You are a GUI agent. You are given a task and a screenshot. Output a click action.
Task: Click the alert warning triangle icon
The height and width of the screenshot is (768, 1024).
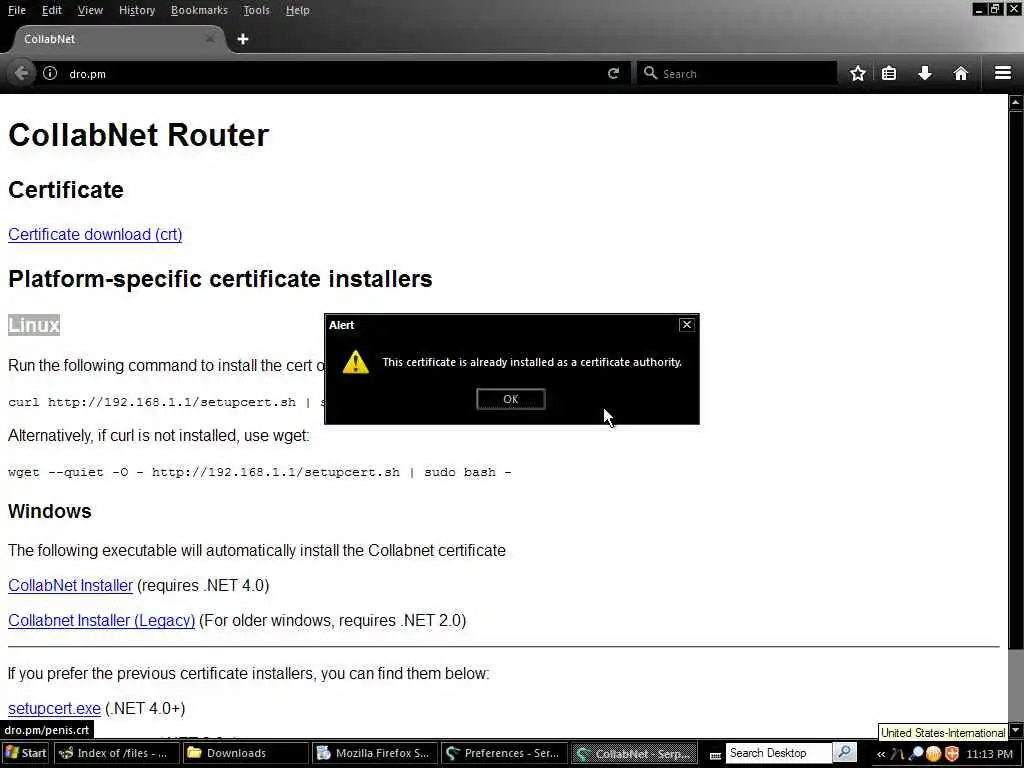coord(356,362)
